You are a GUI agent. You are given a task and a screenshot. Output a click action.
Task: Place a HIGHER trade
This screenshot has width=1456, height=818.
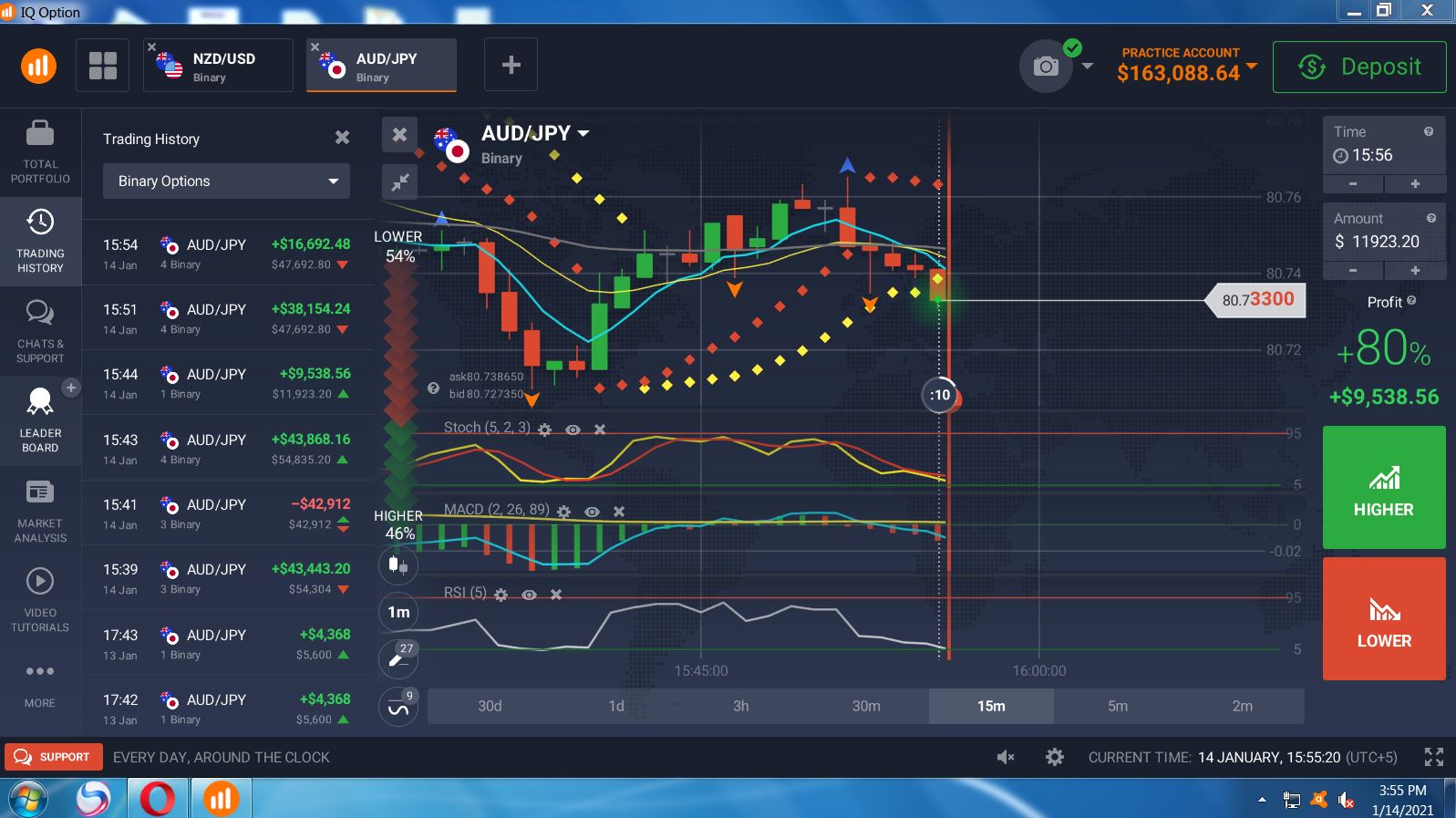tap(1384, 488)
